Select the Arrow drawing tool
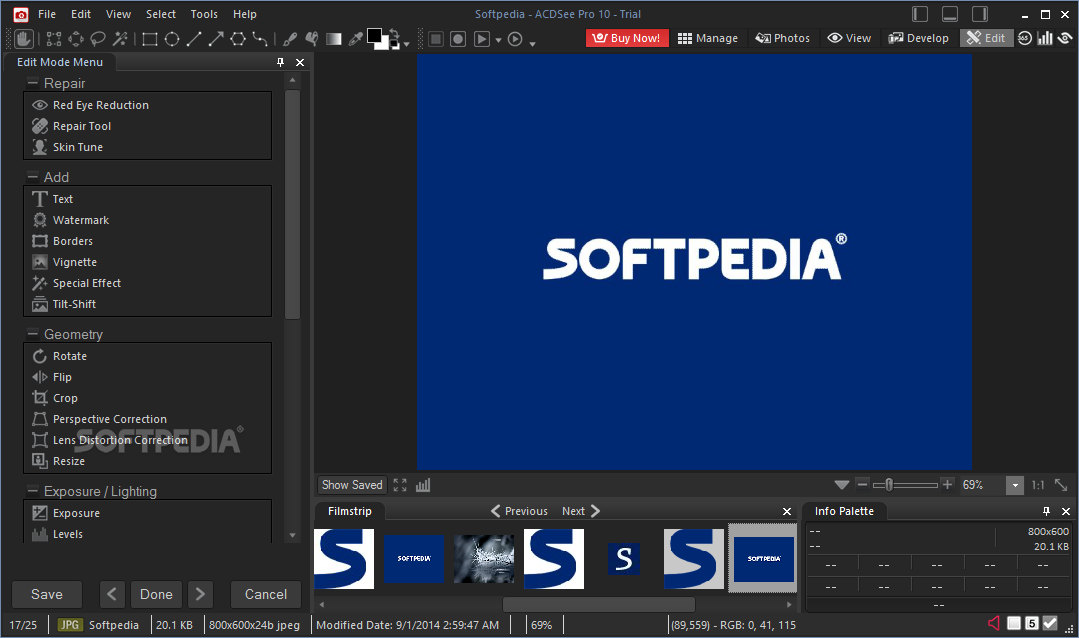1079x638 pixels. [216, 39]
